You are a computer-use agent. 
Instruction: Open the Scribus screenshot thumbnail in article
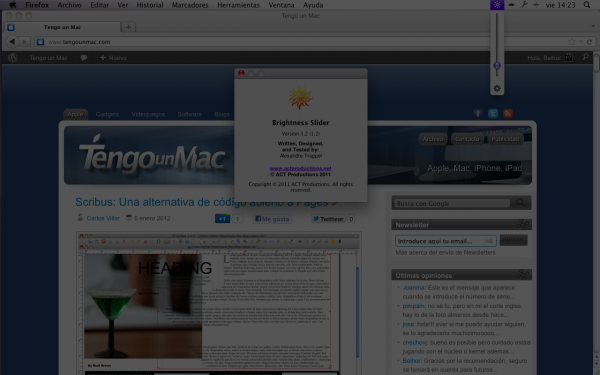point(218,302)
